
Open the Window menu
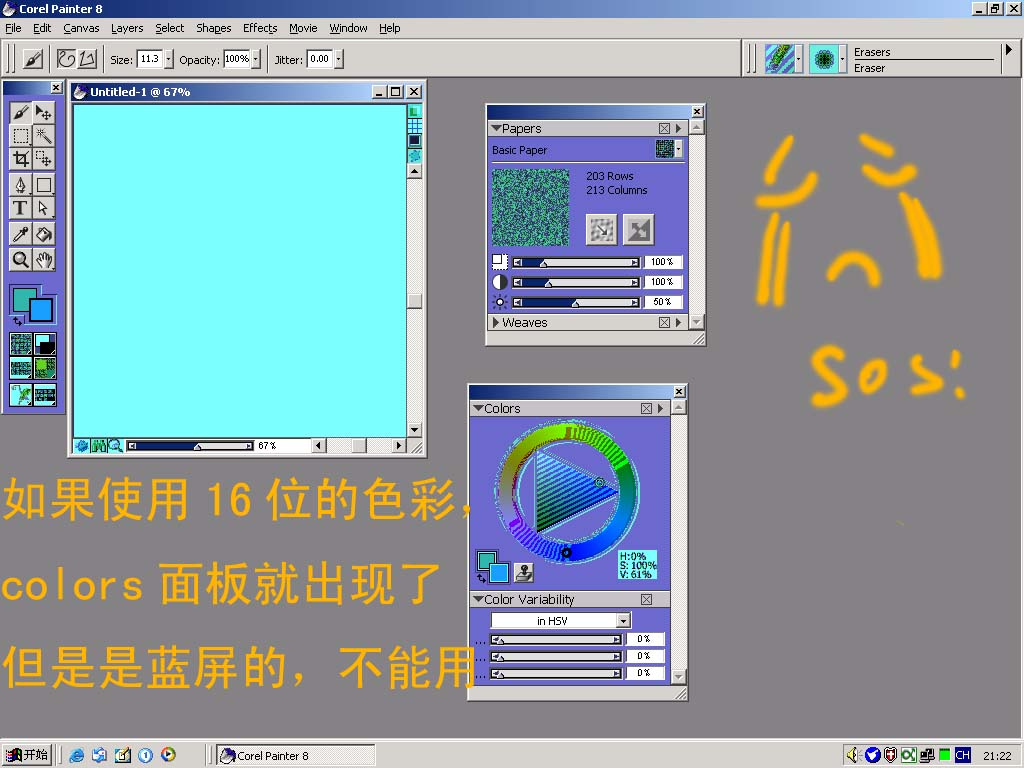(348, 28)
